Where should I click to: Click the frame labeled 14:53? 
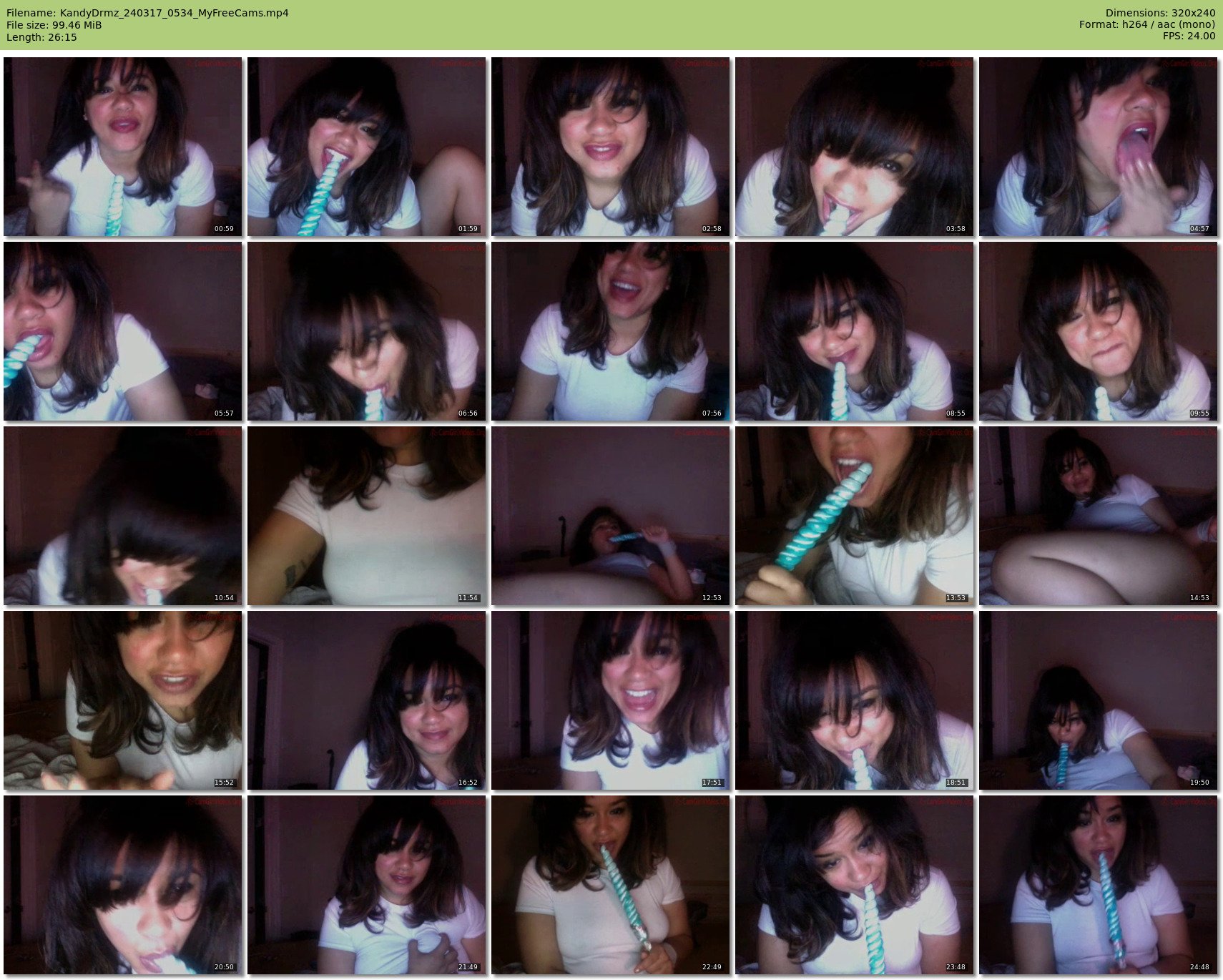[x=1098, y=516]
